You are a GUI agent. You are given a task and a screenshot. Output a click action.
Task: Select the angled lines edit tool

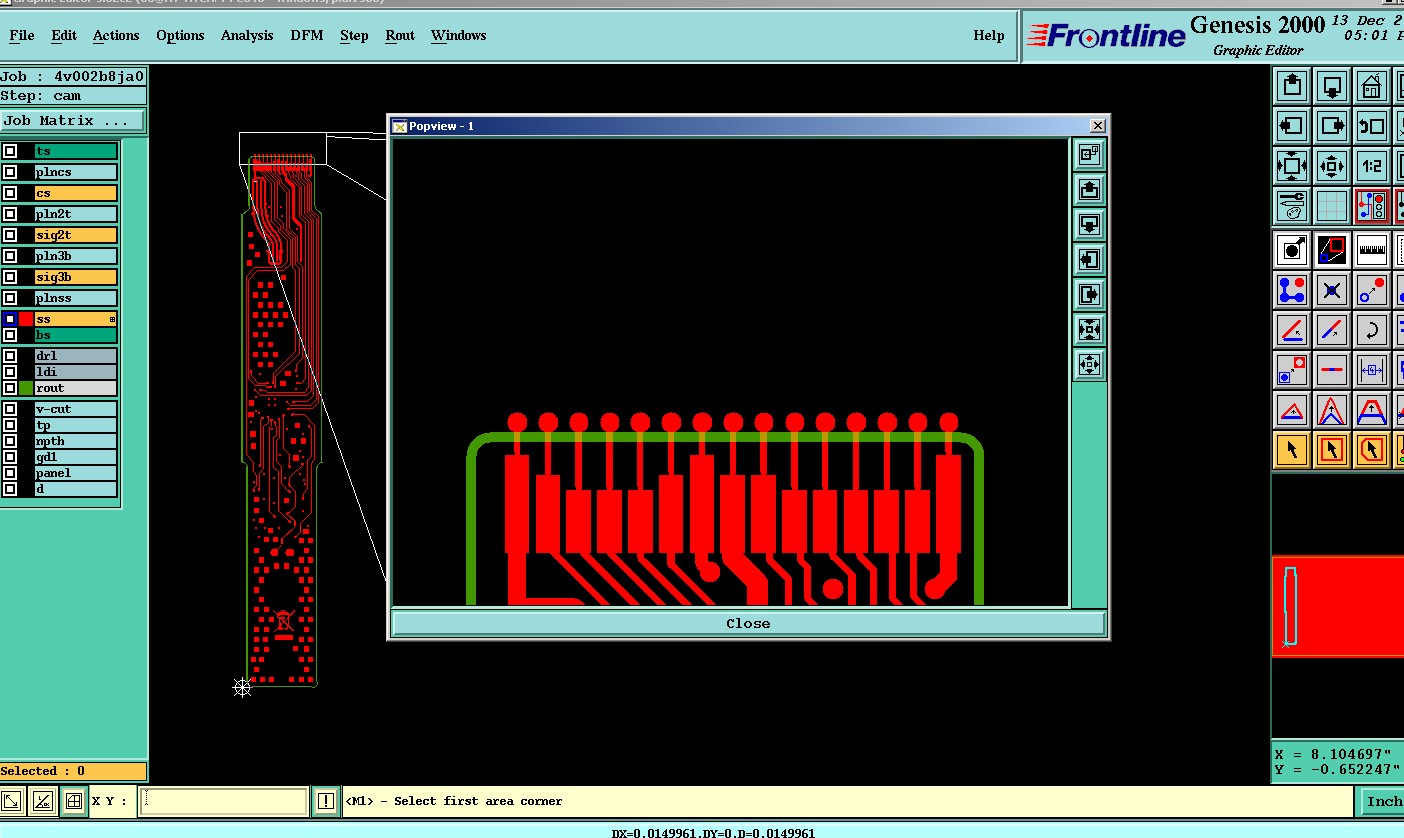[x=1292, y=330]
